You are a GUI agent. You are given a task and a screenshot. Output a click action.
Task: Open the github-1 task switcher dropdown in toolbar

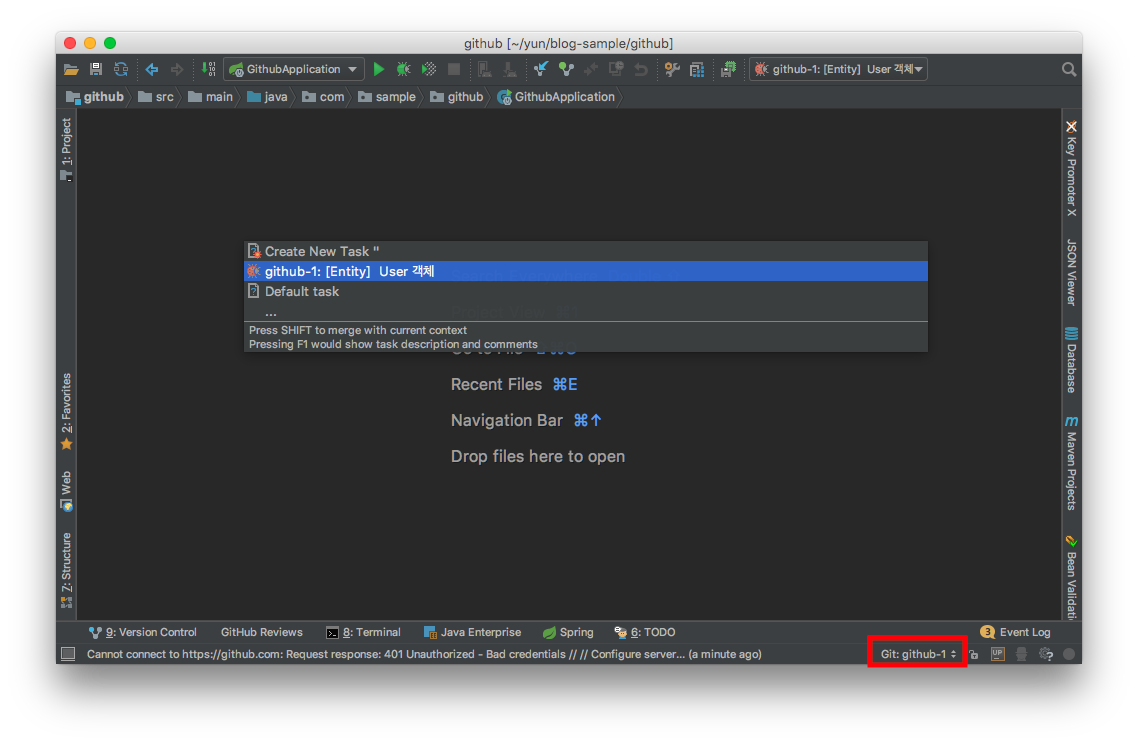point(838,69)
